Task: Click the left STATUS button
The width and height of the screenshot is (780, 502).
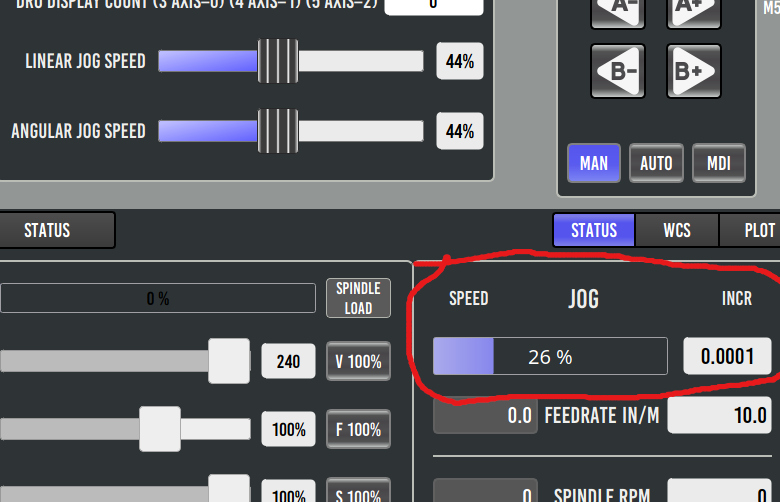Action: coord(55,230)
